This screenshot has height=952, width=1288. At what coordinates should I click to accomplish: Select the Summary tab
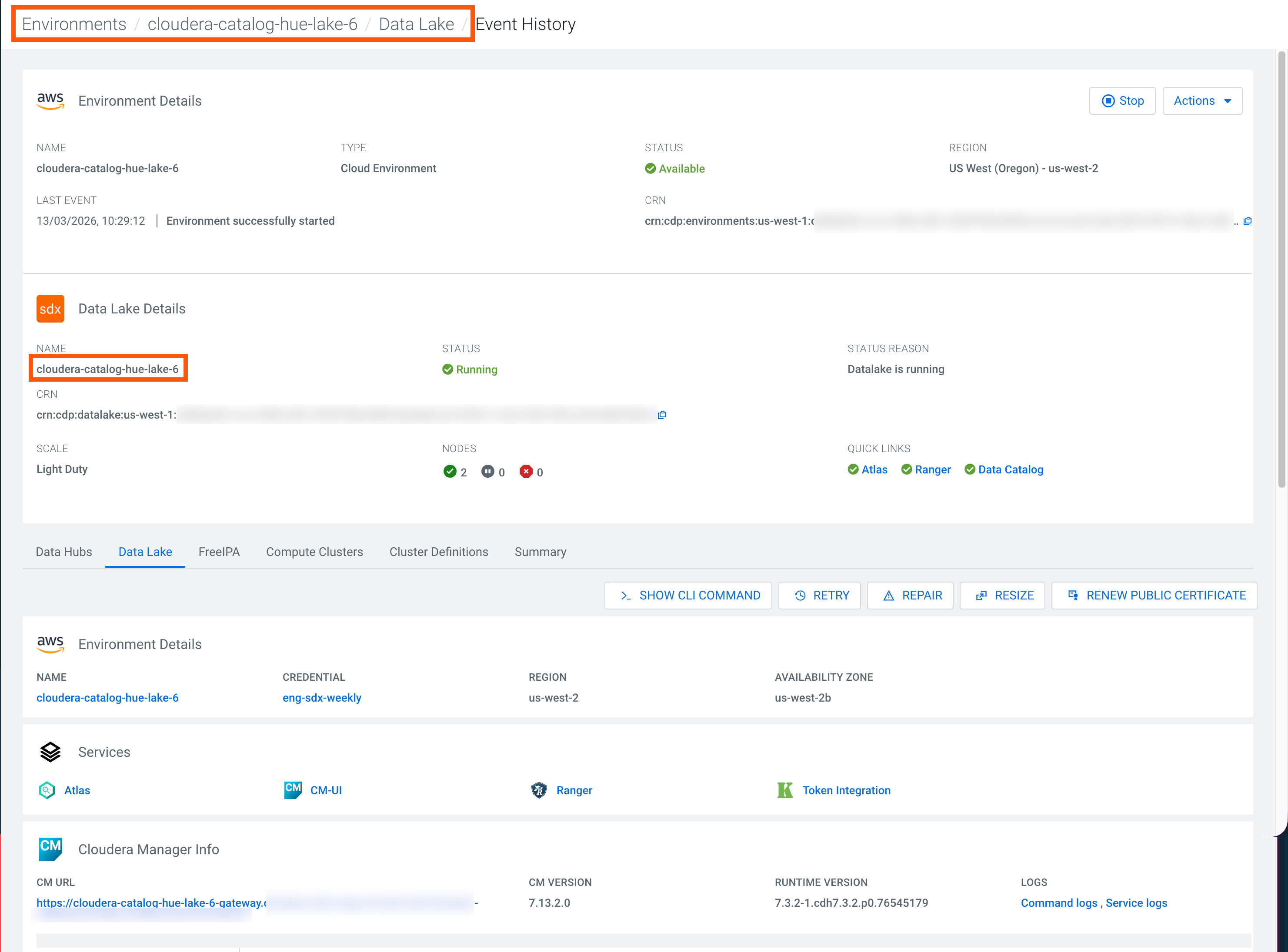click(x=540, y=552)
